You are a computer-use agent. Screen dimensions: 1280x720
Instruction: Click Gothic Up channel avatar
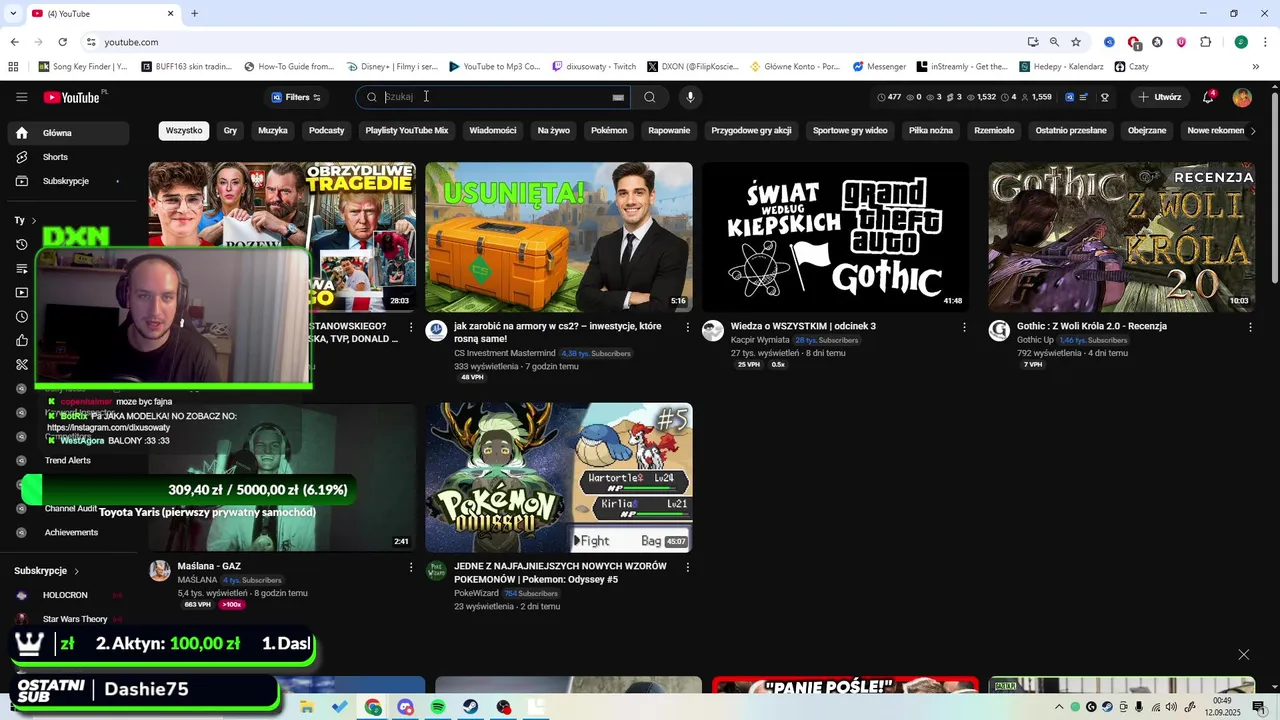tap(999, 331)
